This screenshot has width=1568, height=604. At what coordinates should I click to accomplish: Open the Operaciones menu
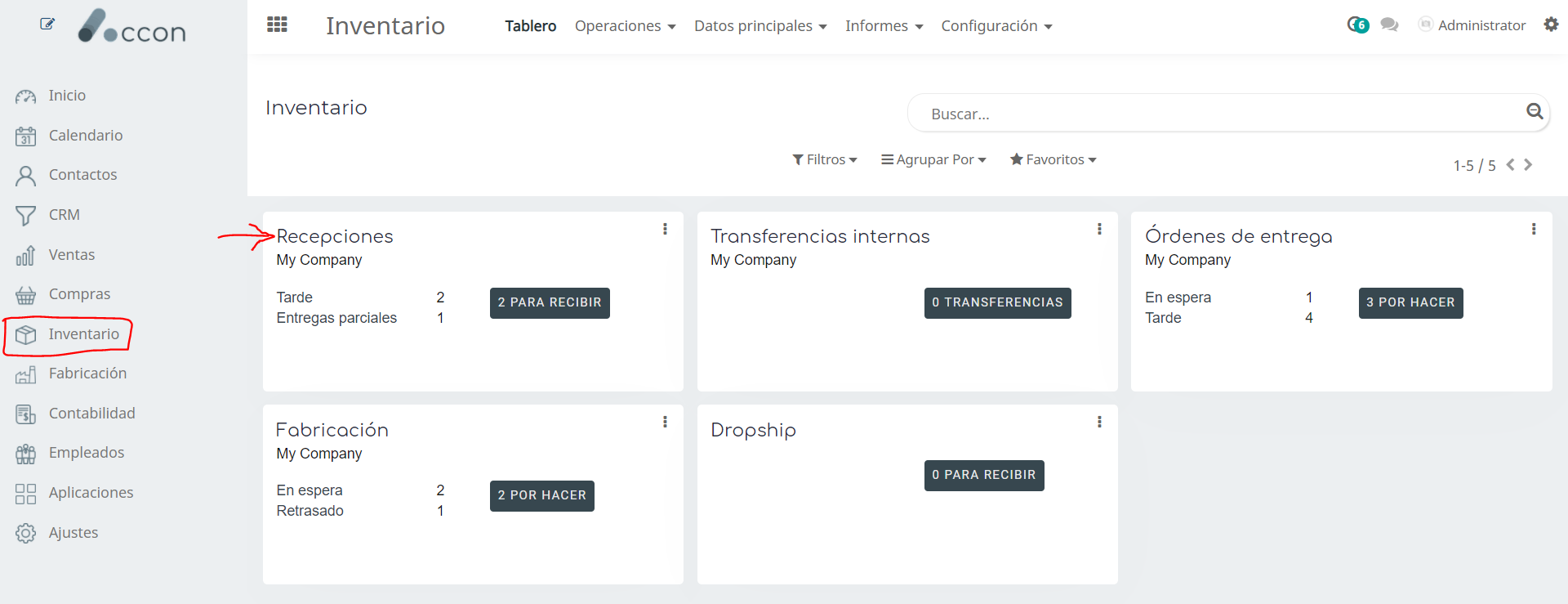coord(625,26)
